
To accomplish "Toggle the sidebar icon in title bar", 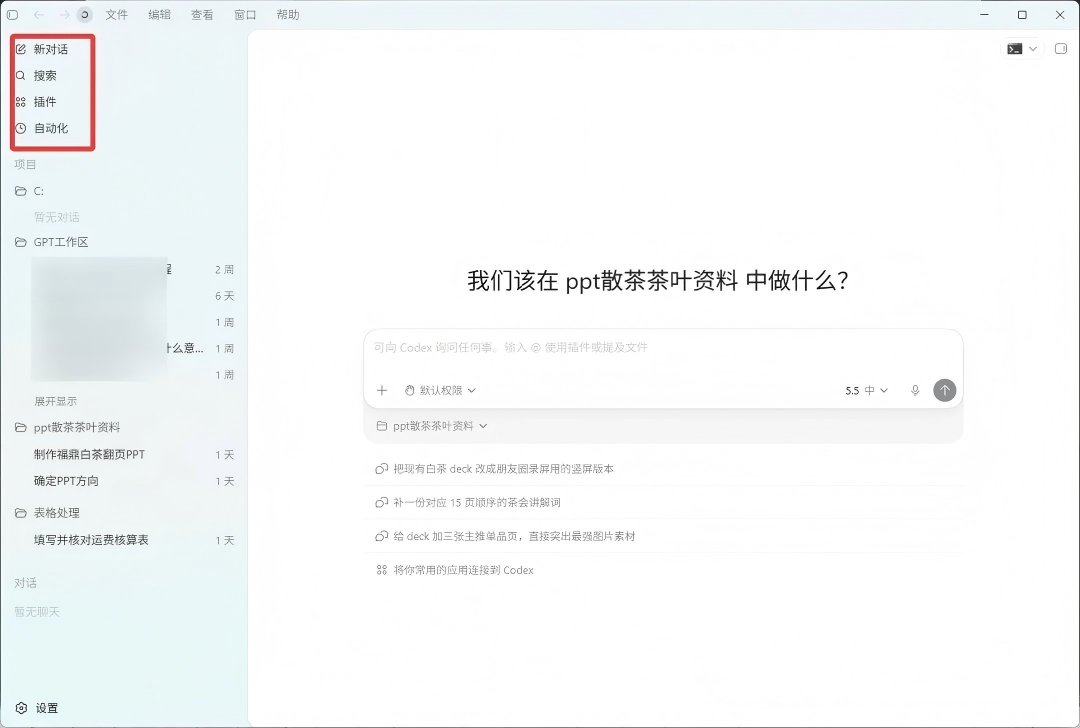I will click(12, 14).
